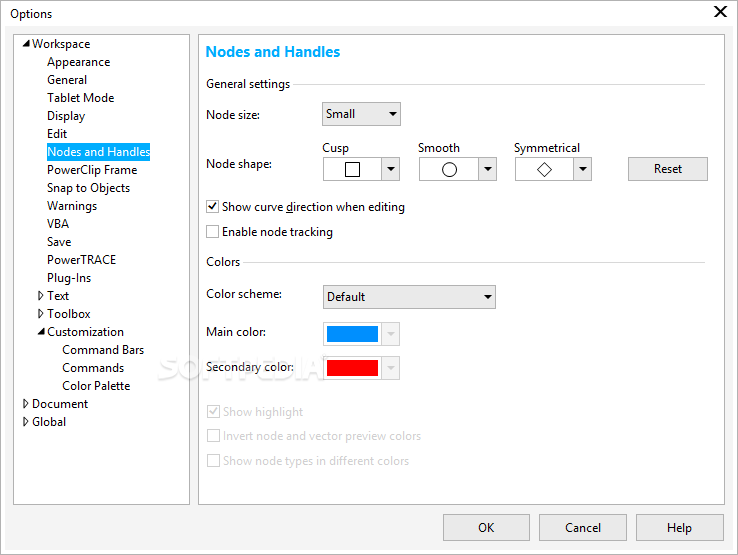Screen dimensions: 738x555
Task: Select the Text item in the tree
Action: tap(58, 296)
